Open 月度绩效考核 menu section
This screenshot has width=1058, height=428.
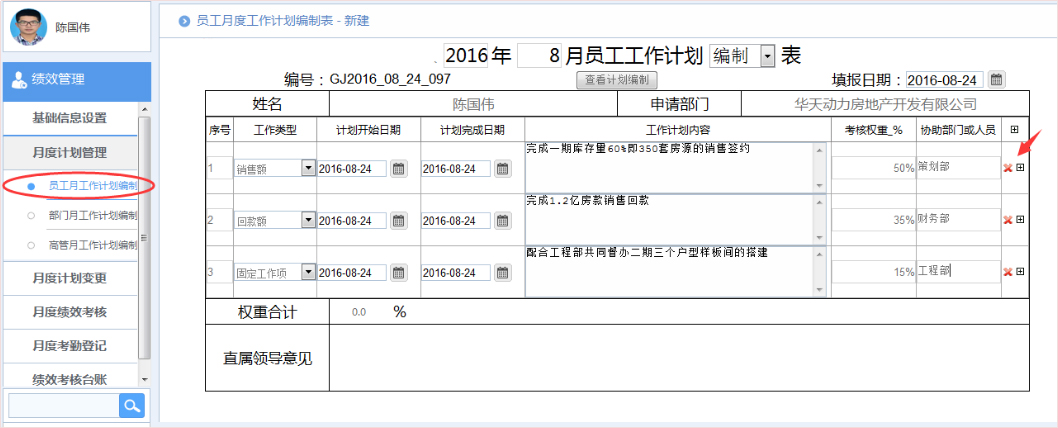coord(69,312)
